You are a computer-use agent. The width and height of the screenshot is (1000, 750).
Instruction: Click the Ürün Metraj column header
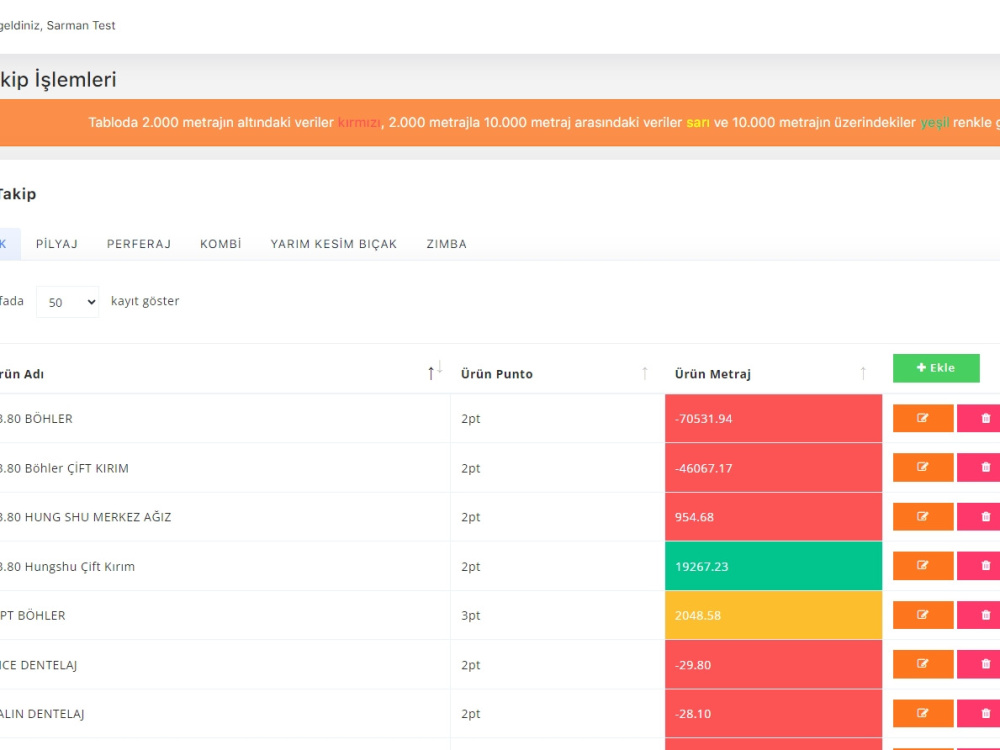point(712,374)
